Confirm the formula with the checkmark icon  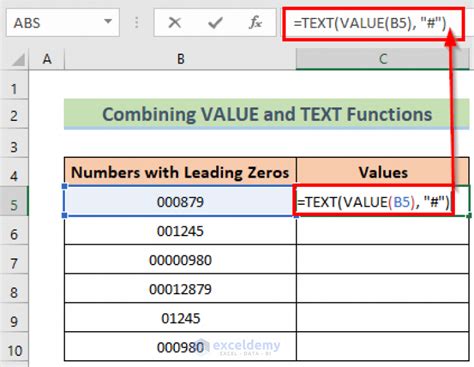click(x=215, y=23)
